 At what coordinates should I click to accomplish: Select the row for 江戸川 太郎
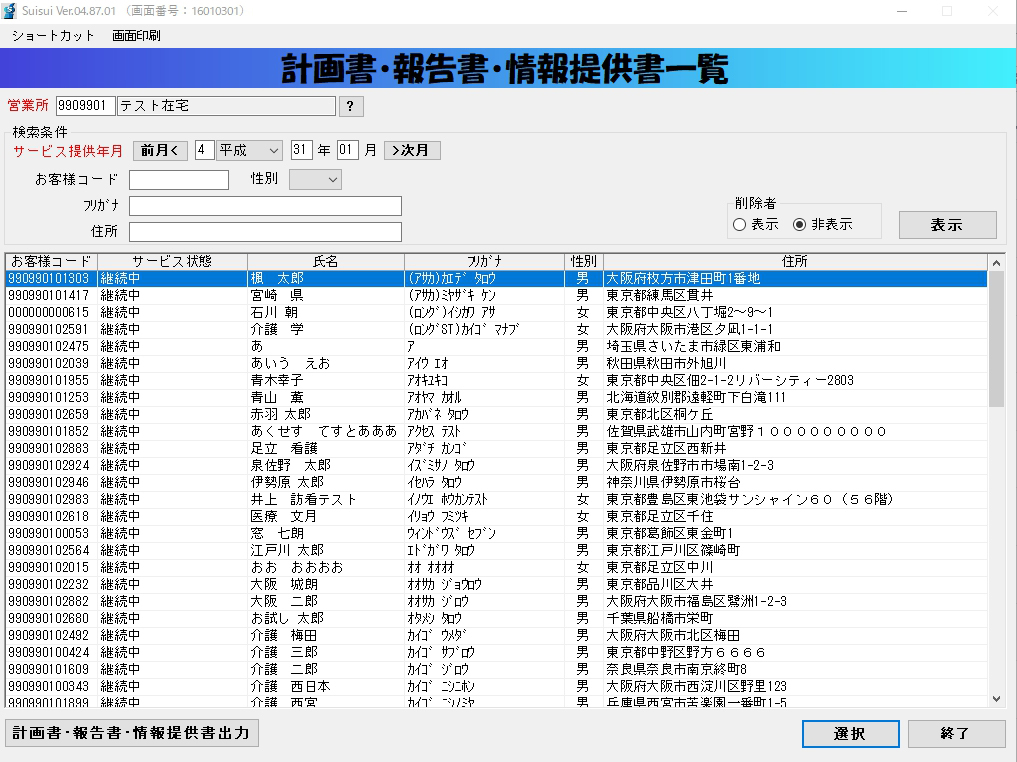point(496,550)
